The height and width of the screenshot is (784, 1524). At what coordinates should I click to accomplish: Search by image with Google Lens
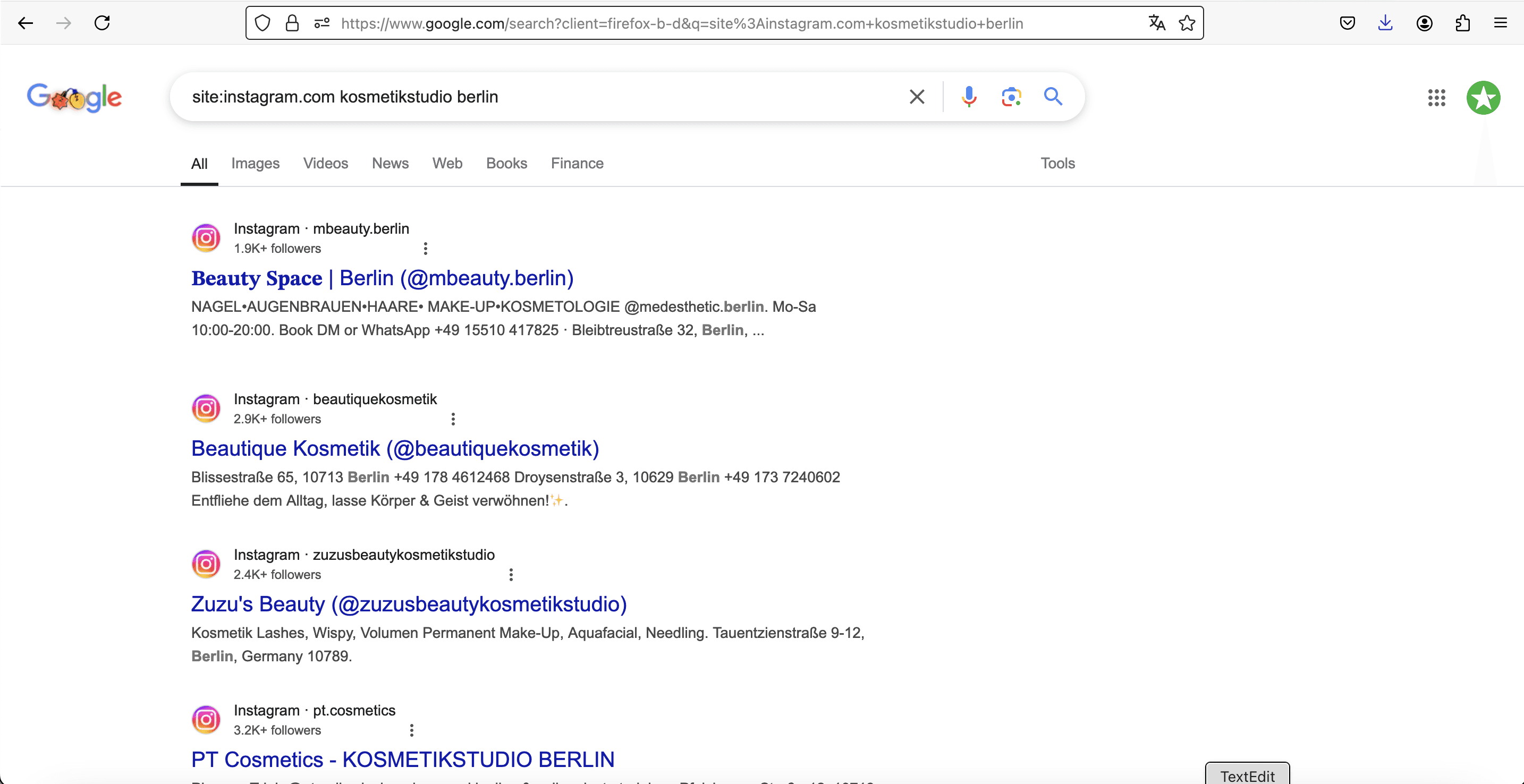pos(1011,96)
